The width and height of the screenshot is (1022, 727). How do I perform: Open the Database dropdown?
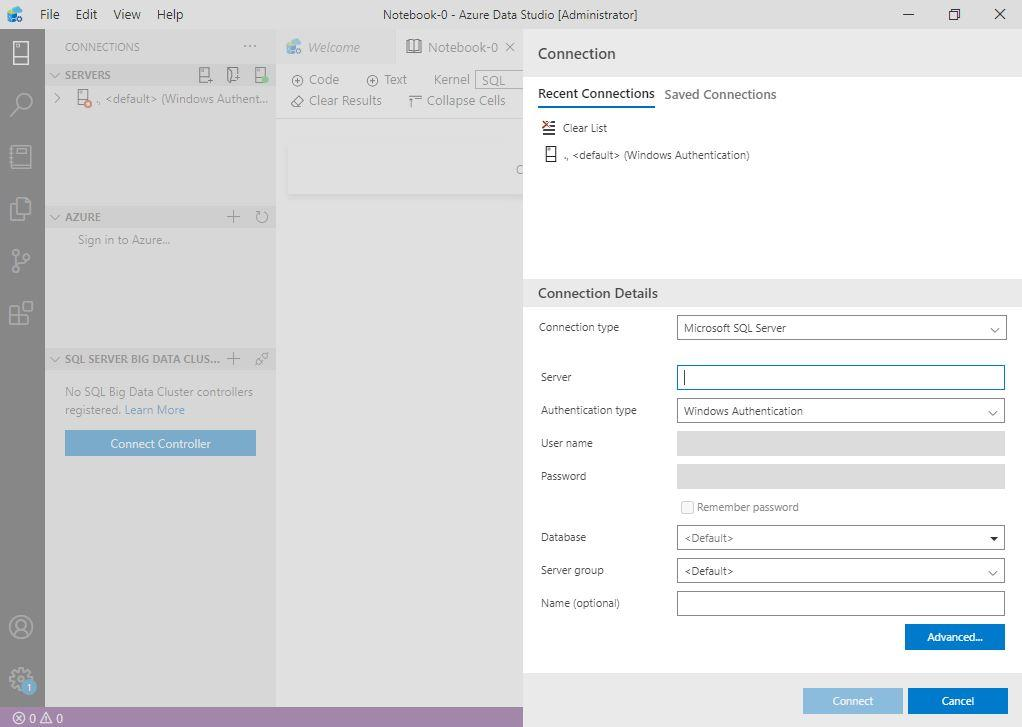pos(841,538)
